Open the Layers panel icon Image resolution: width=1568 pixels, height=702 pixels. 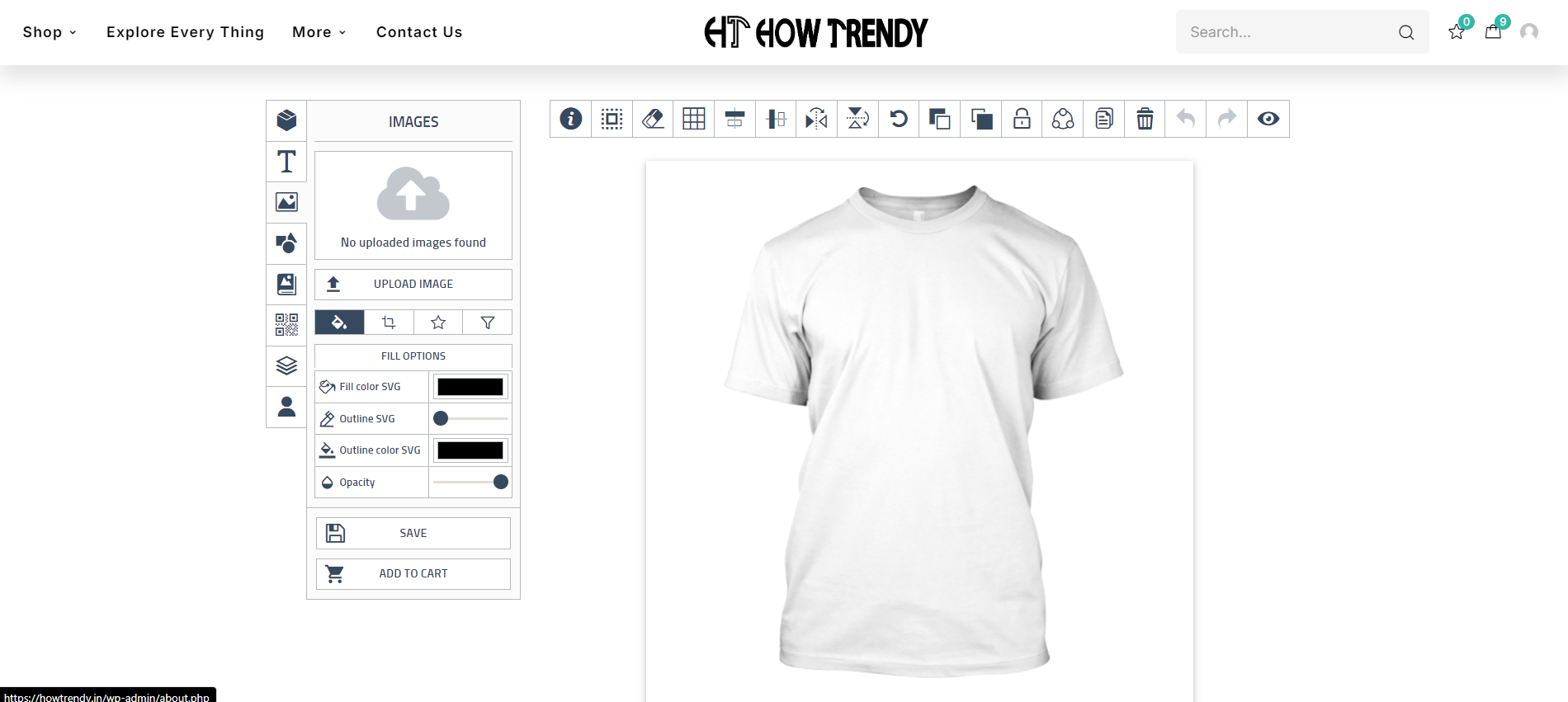286,365
